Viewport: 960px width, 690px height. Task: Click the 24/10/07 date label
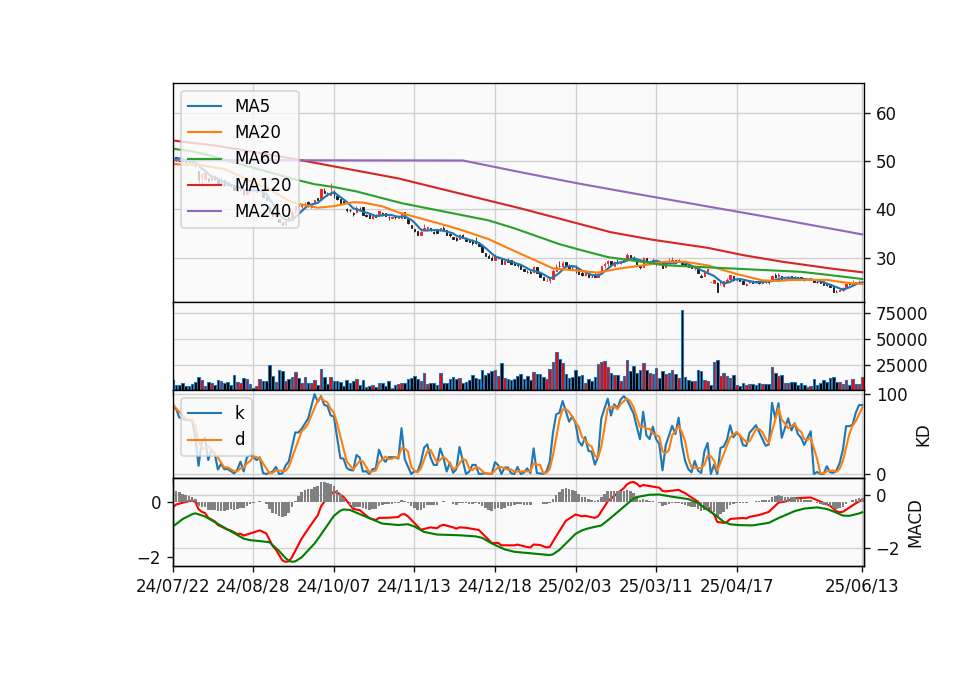(x=334, y=586)
